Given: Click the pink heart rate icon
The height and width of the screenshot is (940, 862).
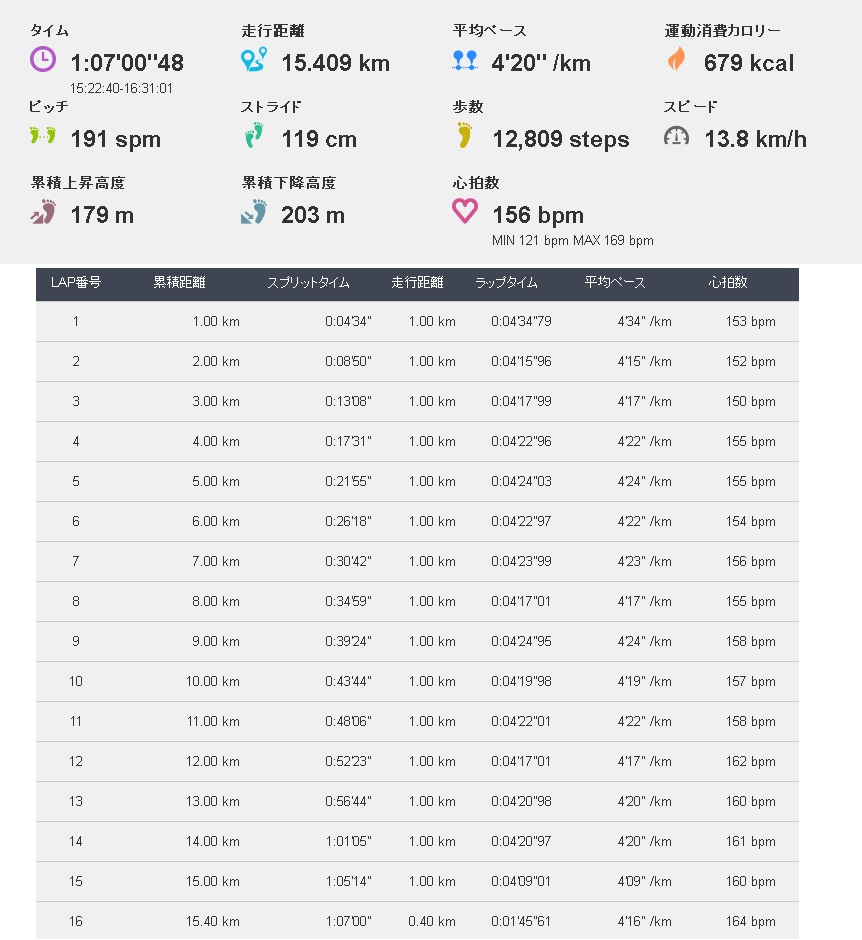Looking at the screenshot, I should [465, 211].
